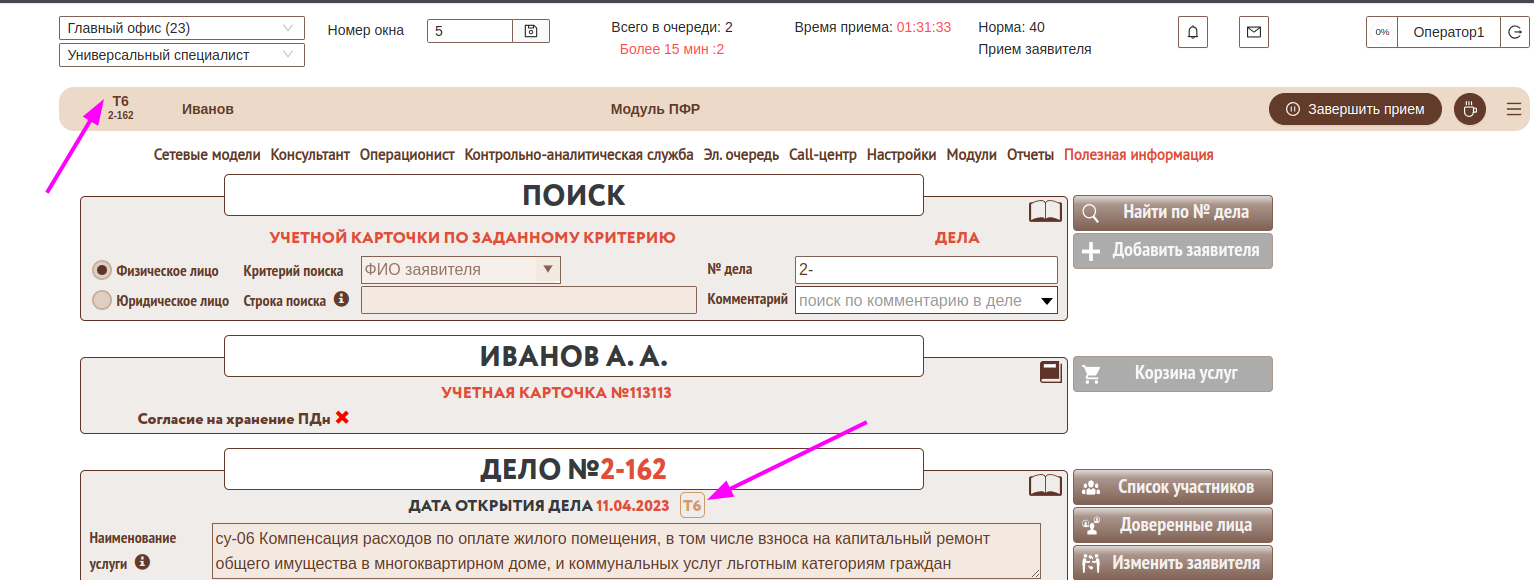Expand the Главный офис (23) dropdown

click(x=182, y=29)
